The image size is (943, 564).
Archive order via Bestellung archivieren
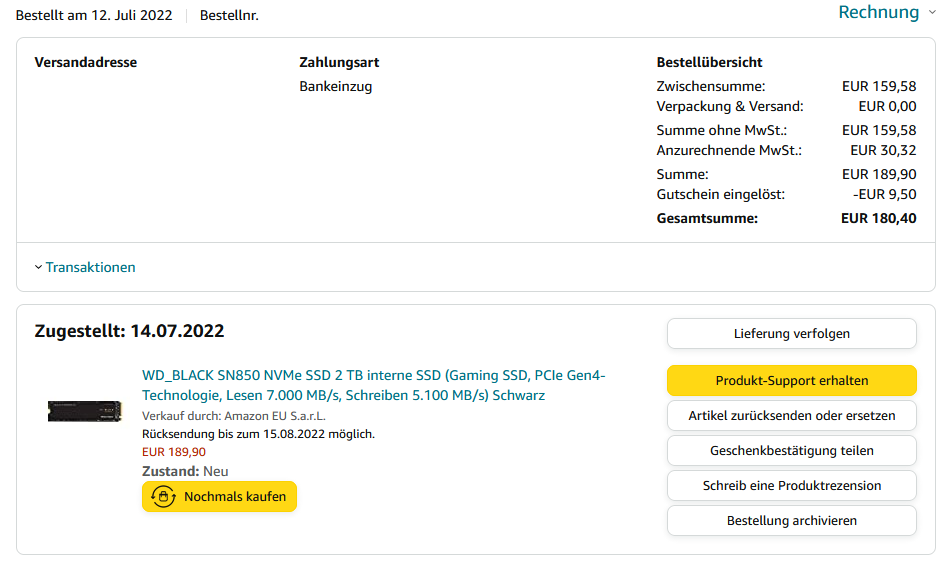pos(791,520)
